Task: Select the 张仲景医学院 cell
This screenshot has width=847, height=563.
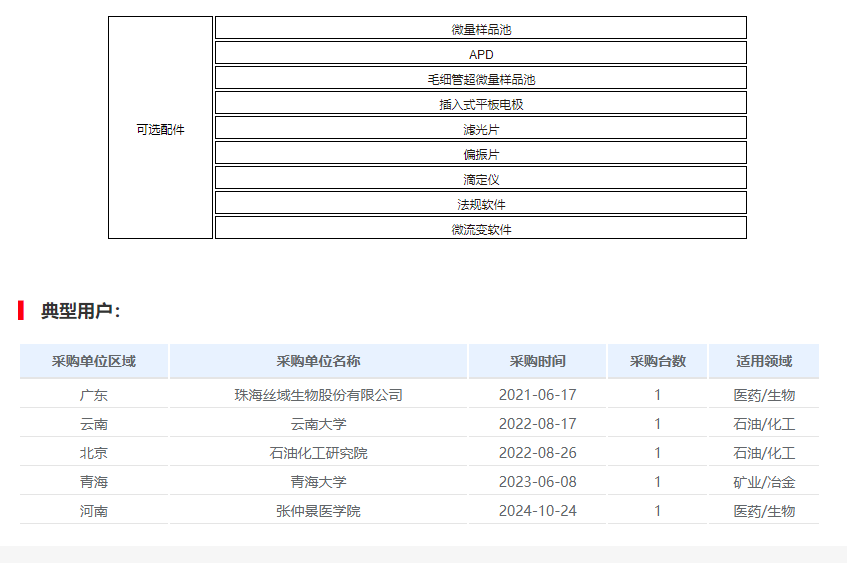Action: pos(318,511)
